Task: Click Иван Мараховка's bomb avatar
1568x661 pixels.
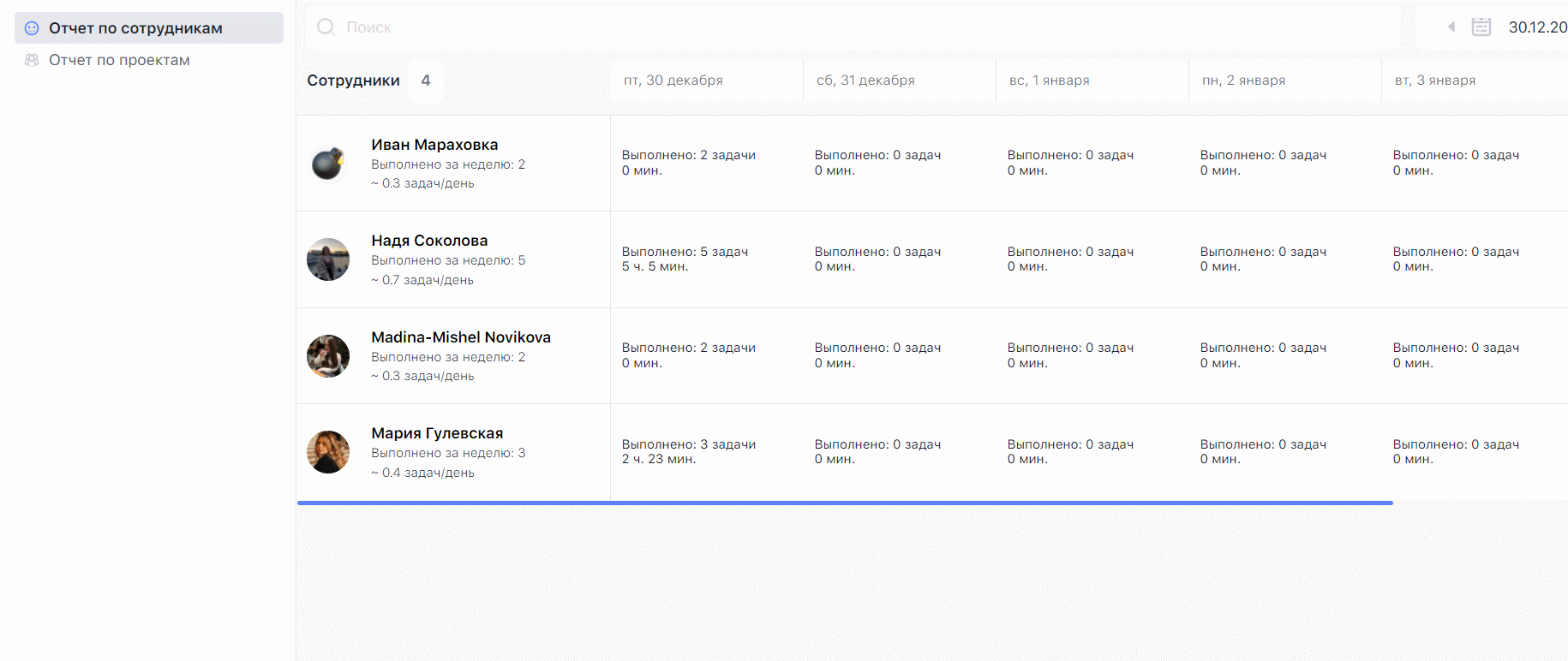Action: [x=328, y=163]
